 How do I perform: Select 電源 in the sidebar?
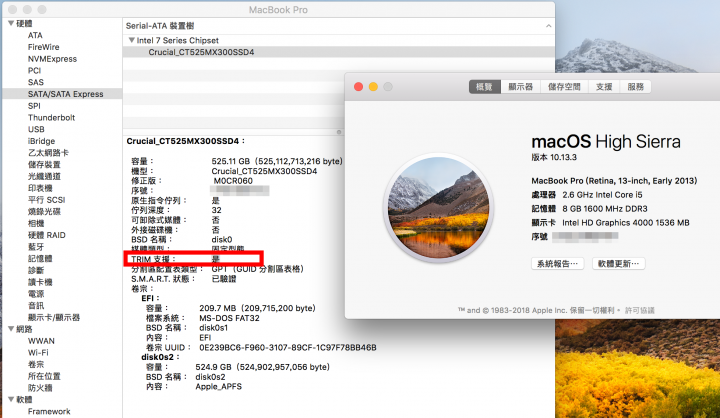pyautogui.click(x=36, y=294)
